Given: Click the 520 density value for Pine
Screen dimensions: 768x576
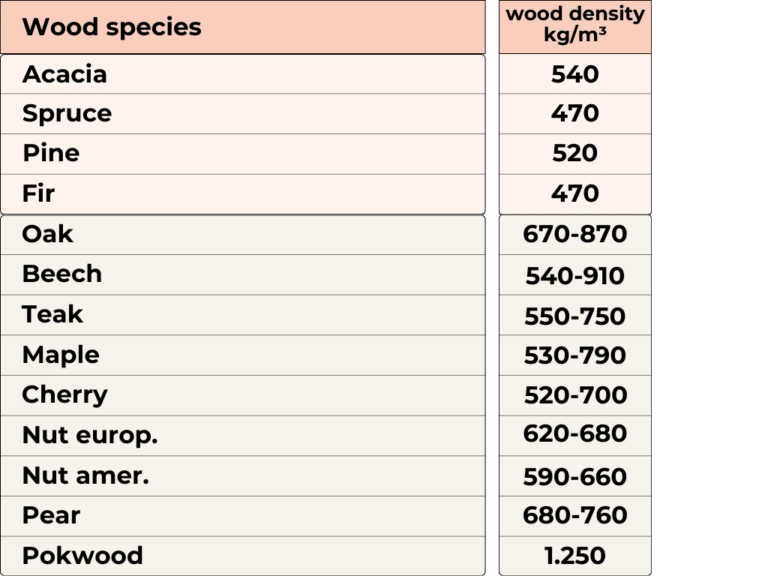Looking at the screenshot, I should [575, 153].
